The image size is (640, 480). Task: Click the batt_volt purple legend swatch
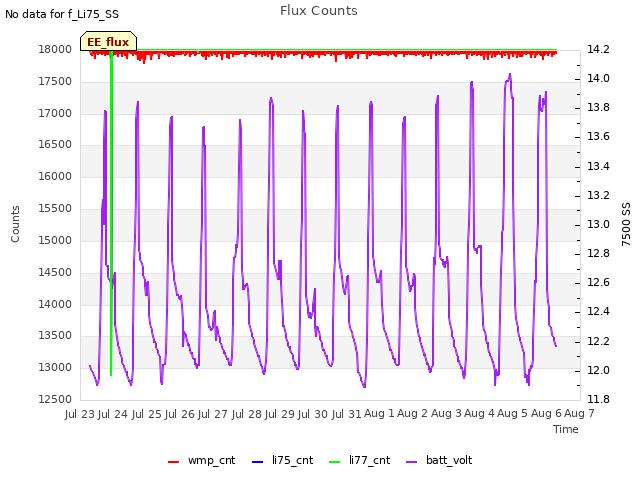(412, 462)
